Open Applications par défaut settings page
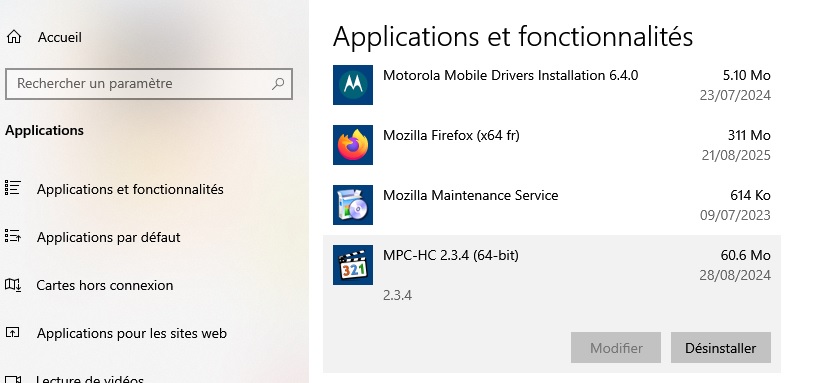 pyautogui.click(x=108, y=237)
